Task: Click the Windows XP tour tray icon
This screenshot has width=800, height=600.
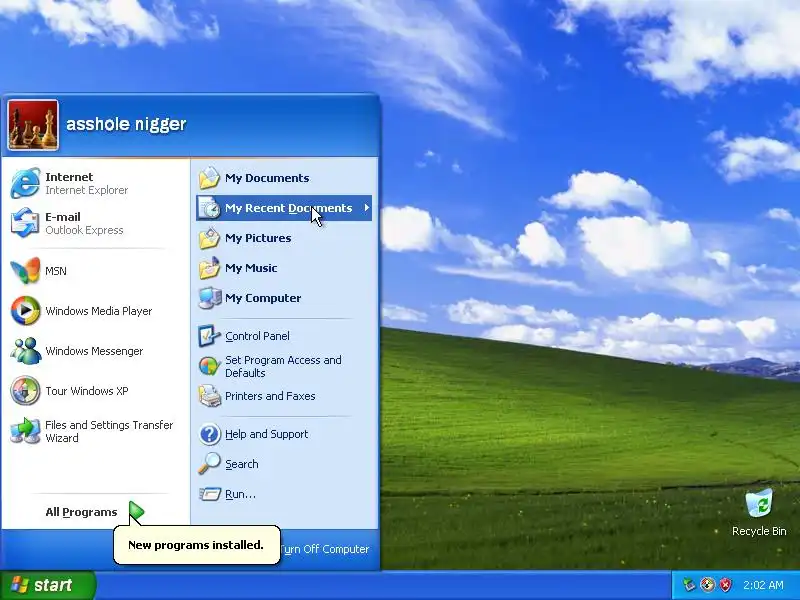Action: click(707, 585)
